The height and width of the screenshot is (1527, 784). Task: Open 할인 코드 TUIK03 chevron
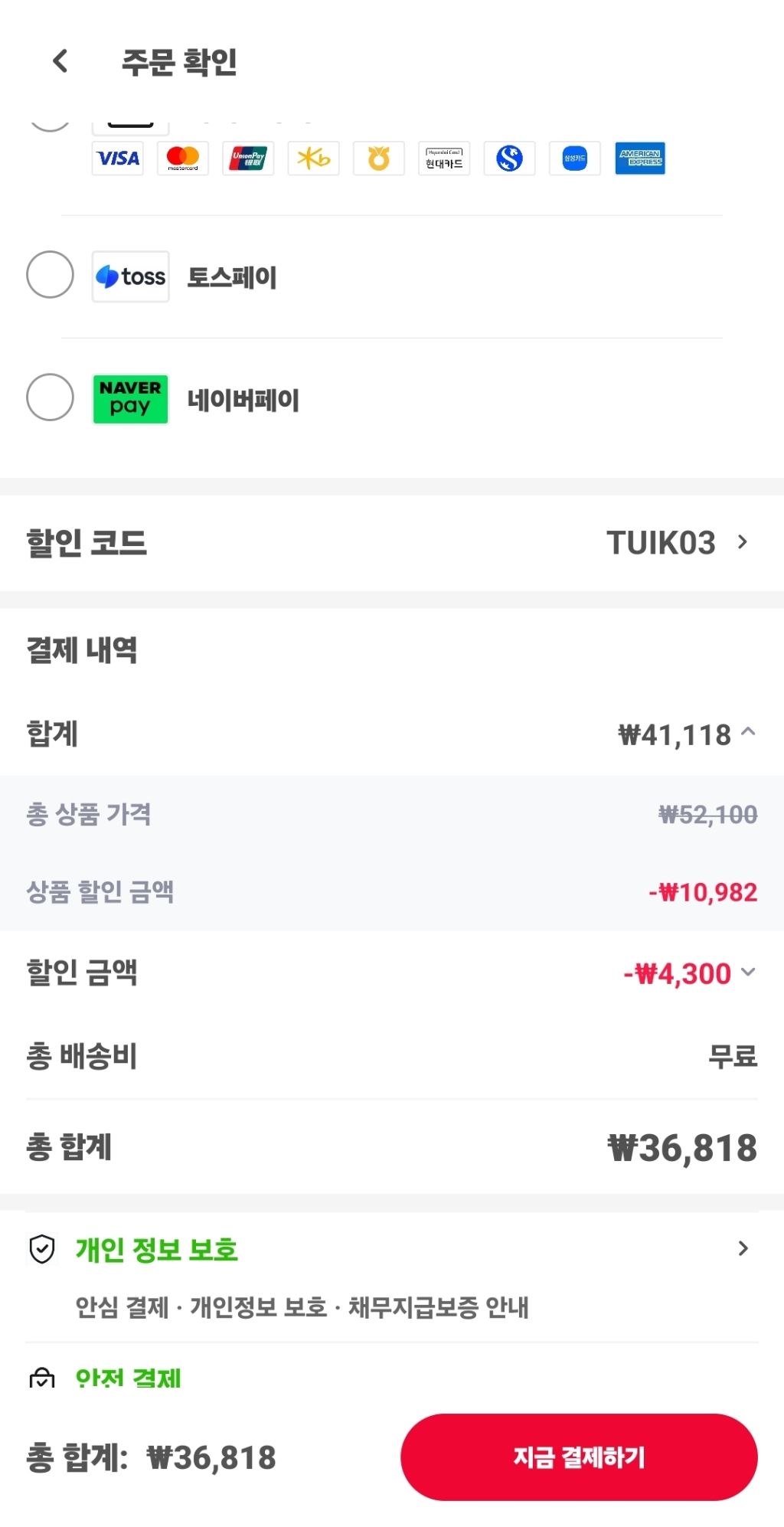click(x=742, y=542)
